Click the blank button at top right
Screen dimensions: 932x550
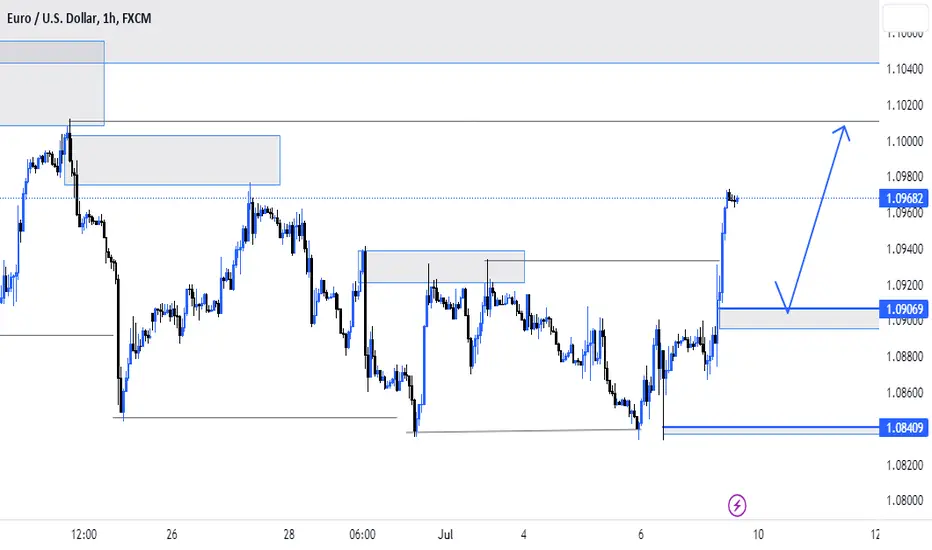[905, 18]
